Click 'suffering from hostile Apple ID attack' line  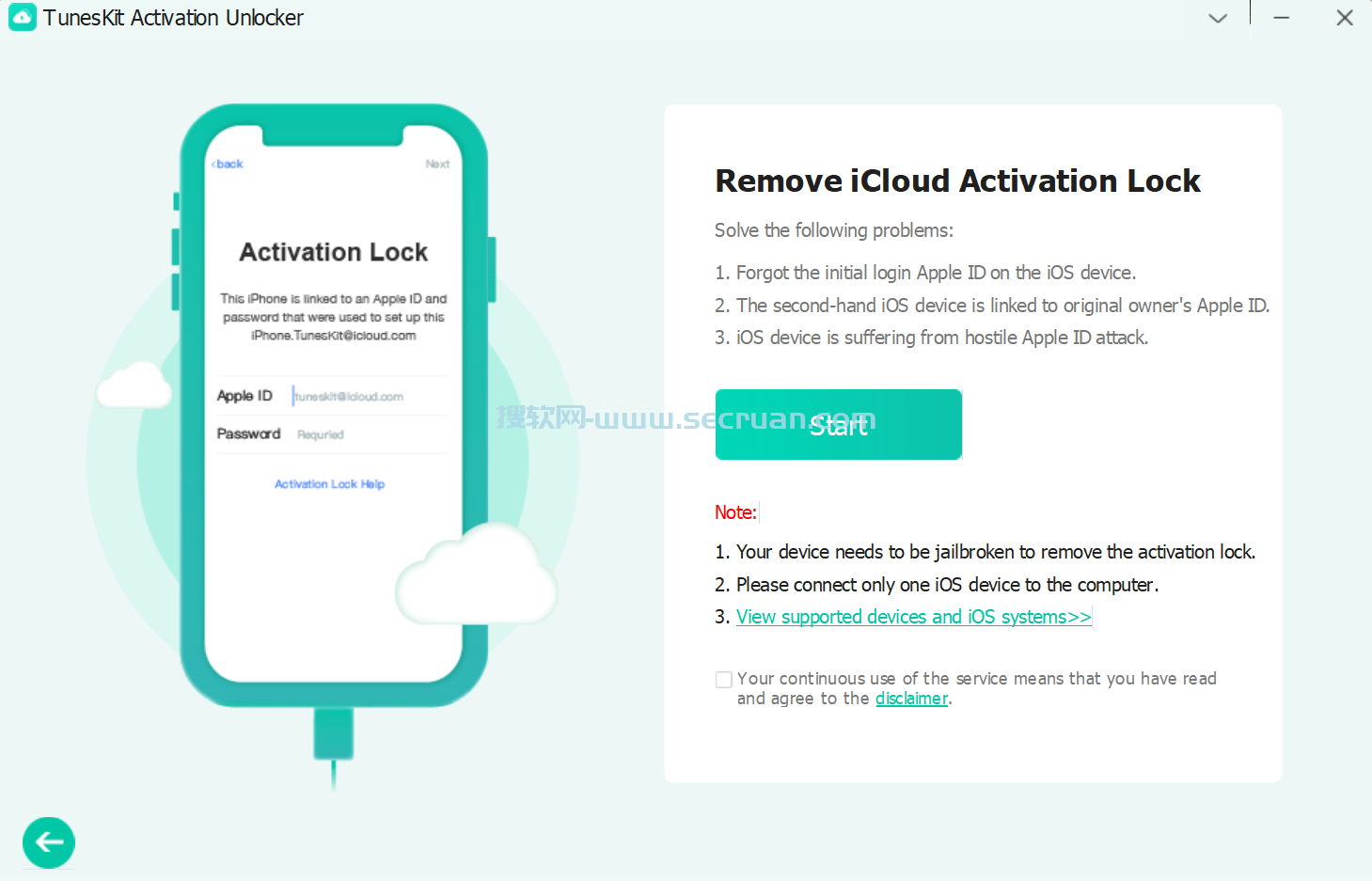tap(932, 338)
